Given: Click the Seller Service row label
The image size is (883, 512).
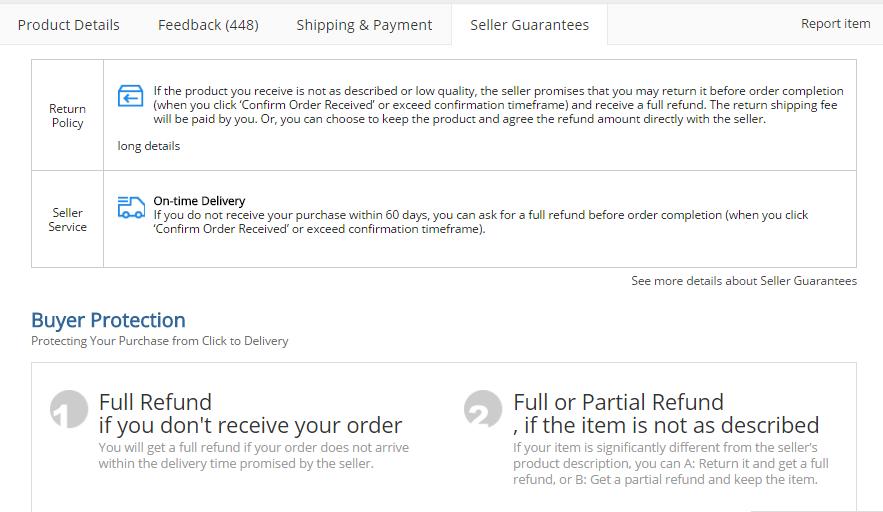Looking at the screenshot, I should 68,220.
